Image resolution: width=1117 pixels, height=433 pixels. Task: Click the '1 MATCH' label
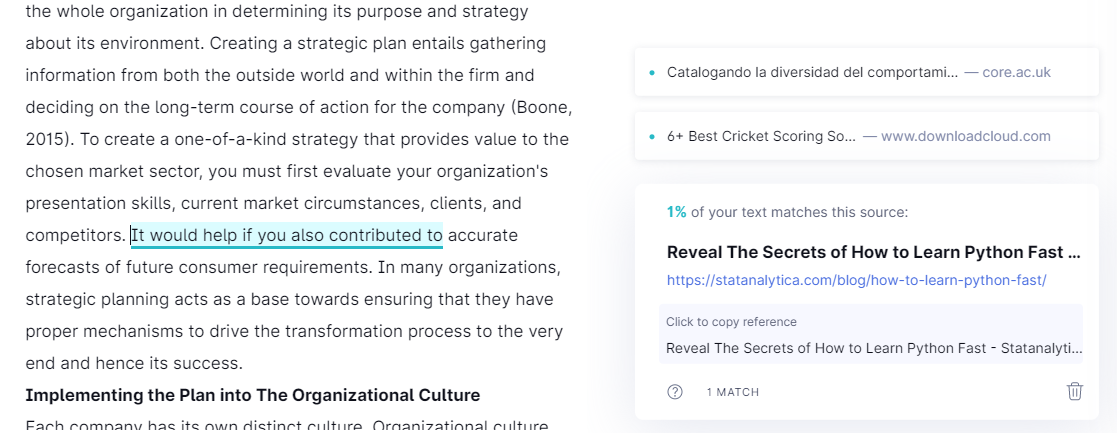click(x=732, y=392)
